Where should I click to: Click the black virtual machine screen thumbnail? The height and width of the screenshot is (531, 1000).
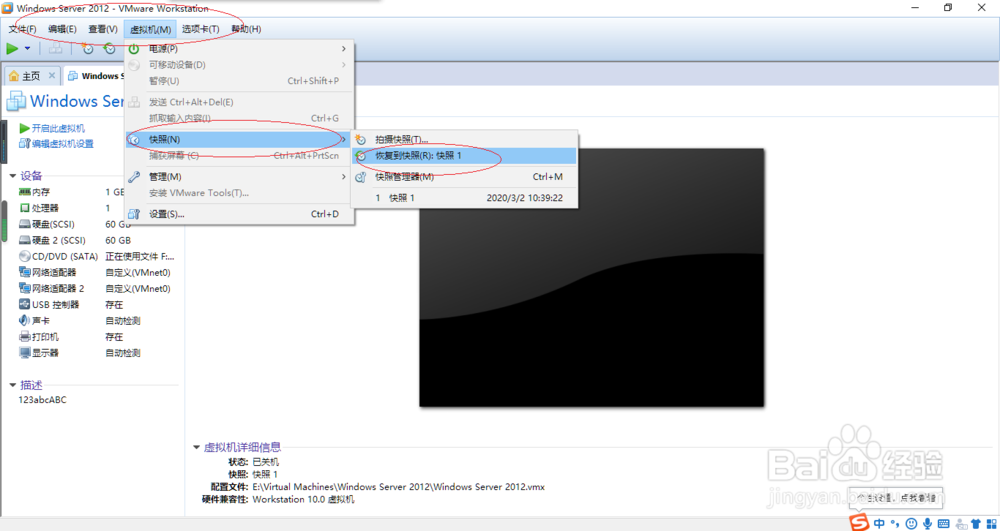(591, 277)
